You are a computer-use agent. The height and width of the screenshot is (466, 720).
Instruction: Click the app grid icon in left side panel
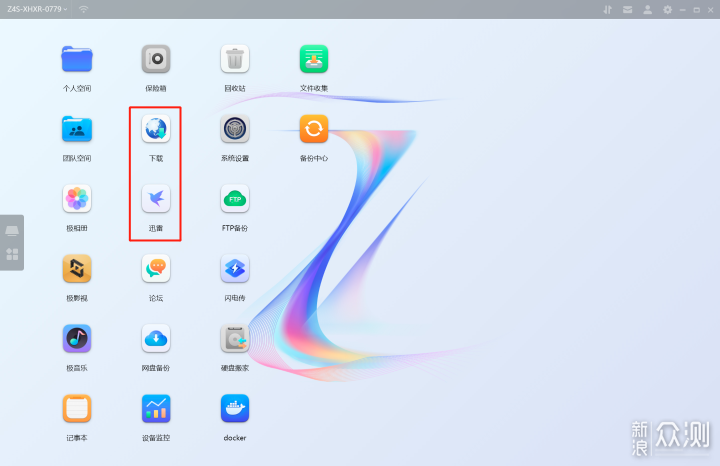click(12, 254)
